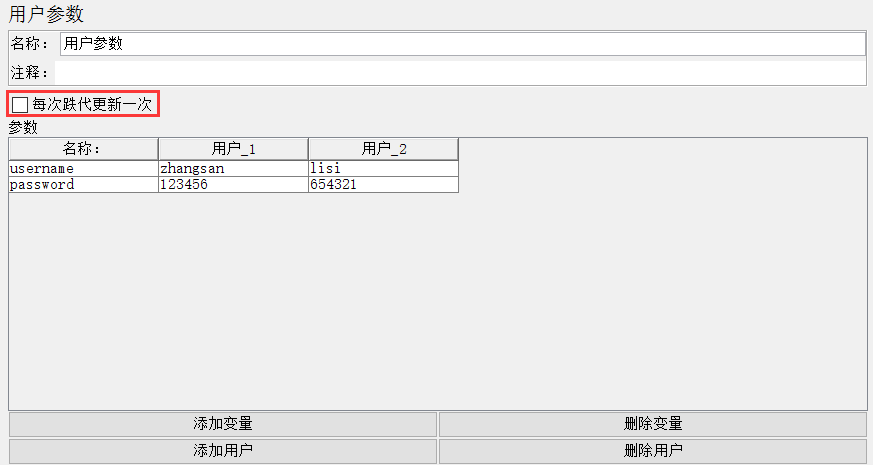Image resolution: width=873 pixels, height=465 pixels.
Task: Click the 注释 comment field
Action: click(460, 72)
